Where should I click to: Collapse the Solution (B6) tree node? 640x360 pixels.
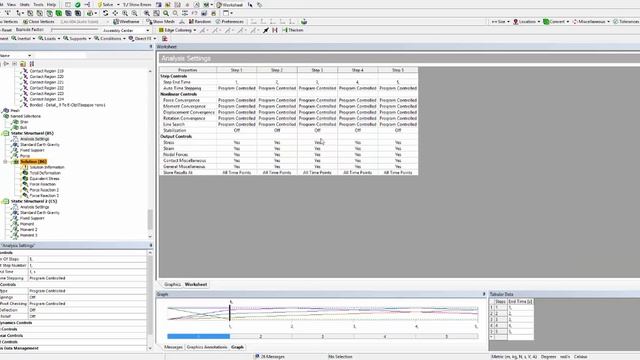pos(5,162)
